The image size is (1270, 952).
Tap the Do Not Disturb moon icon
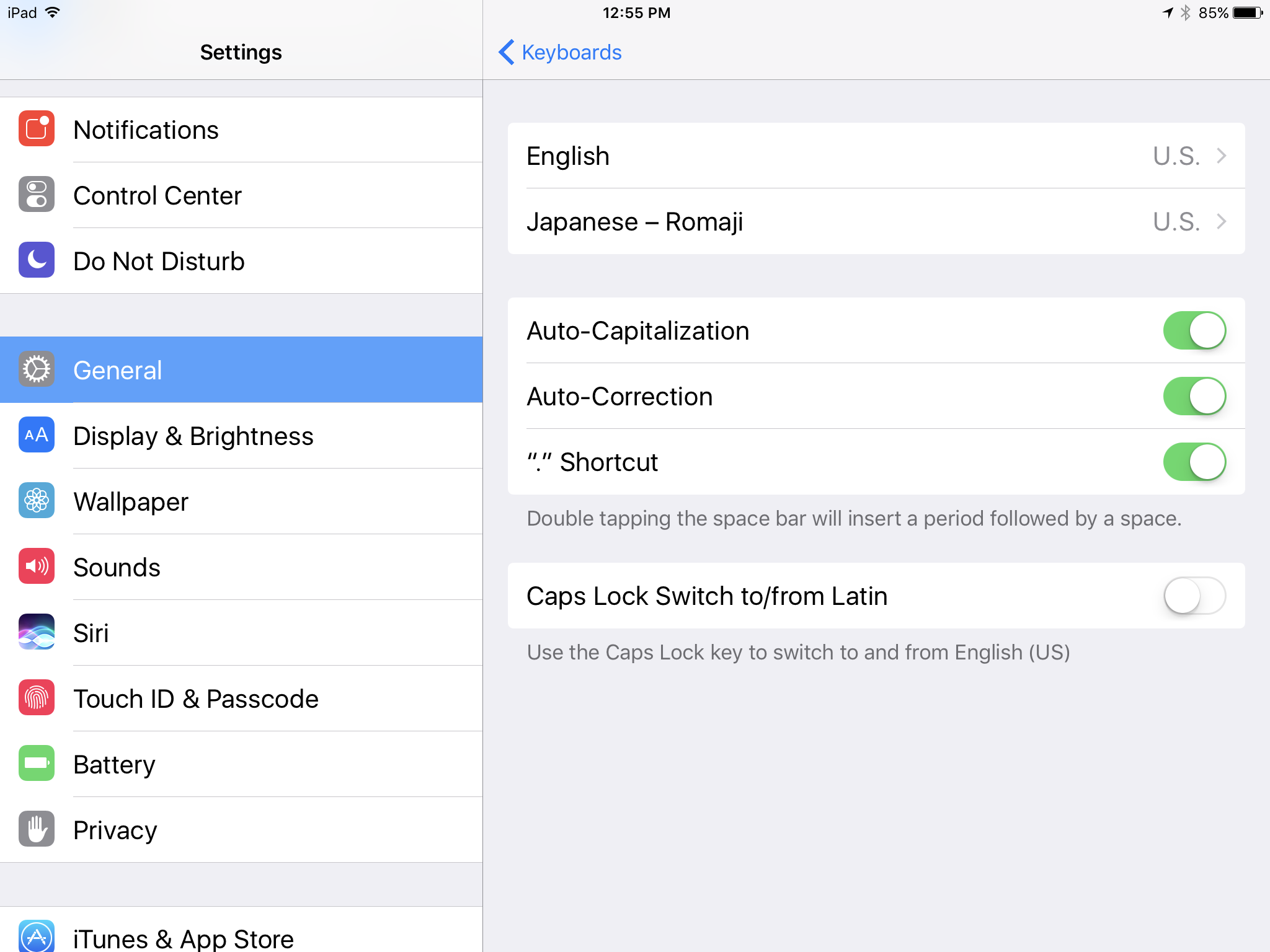[37, 260]
